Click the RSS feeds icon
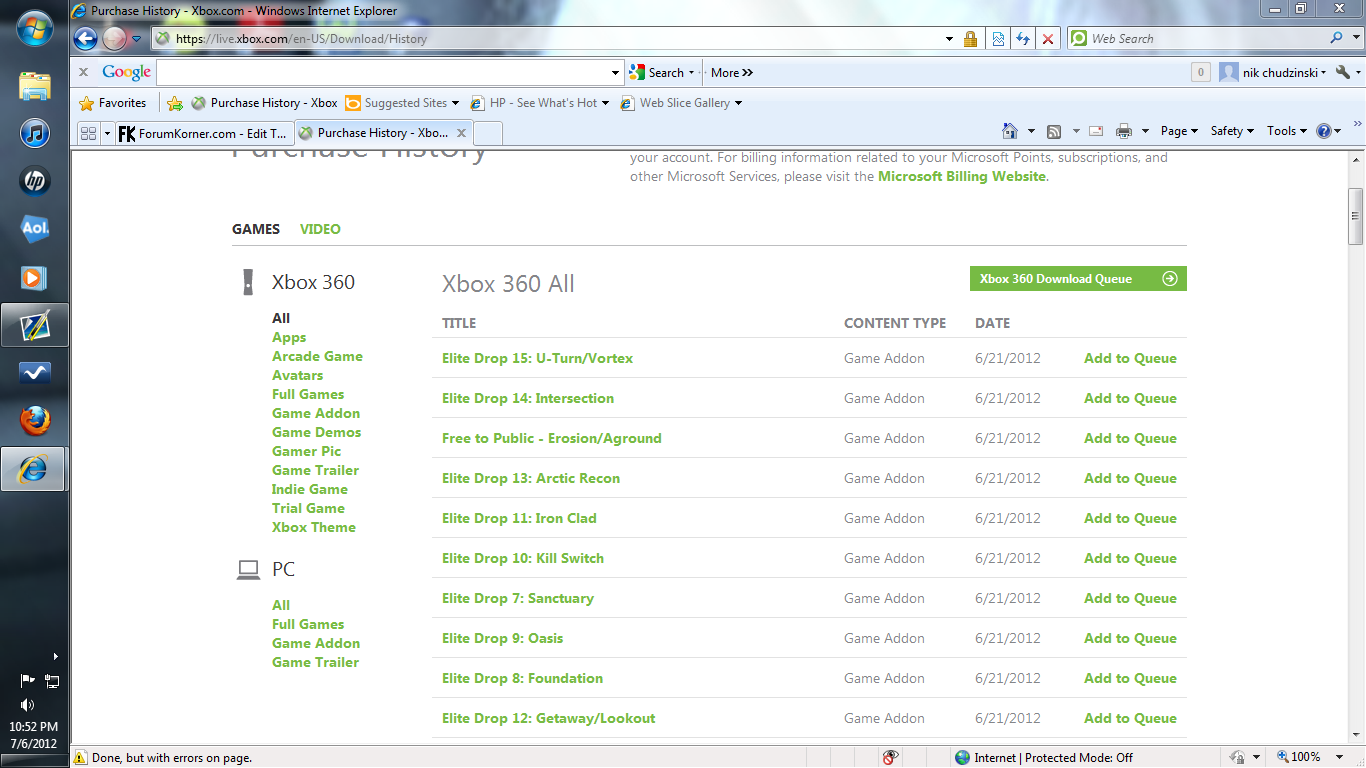 tap(1053, 131)
